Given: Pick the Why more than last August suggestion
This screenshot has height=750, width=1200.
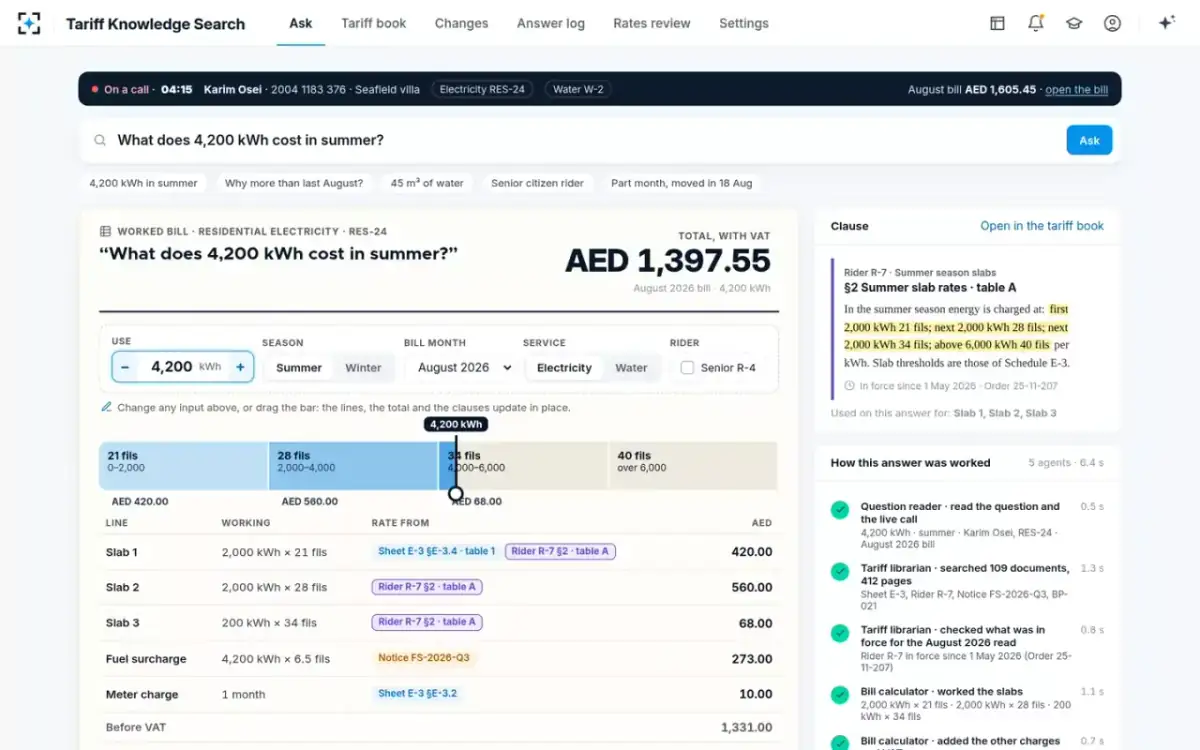Looking at the screenshot, I should (294, 183).
